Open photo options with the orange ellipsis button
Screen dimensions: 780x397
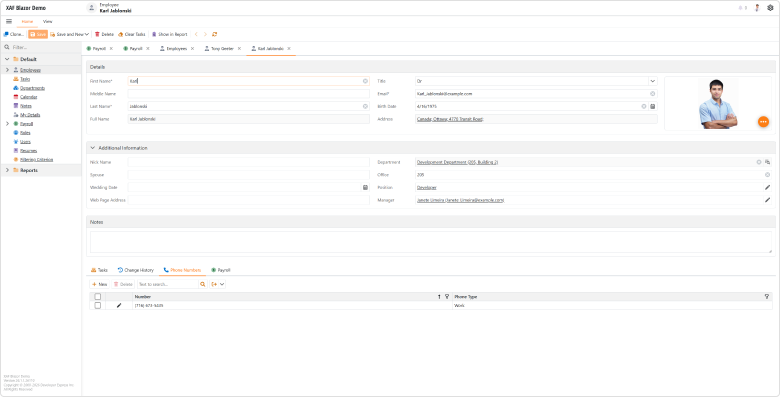(x=763, y=122)
